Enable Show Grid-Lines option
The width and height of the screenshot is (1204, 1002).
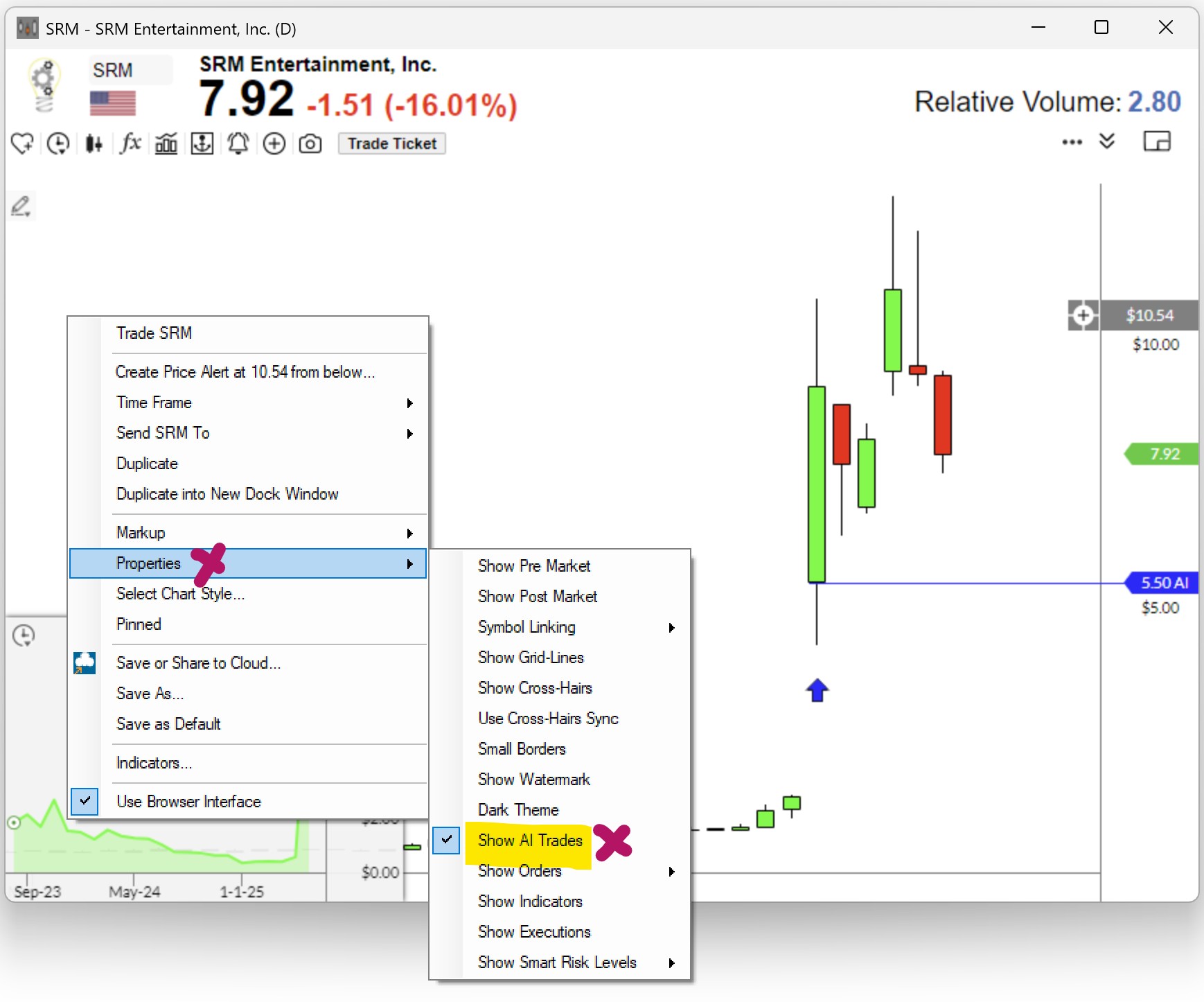pos(560,658)
